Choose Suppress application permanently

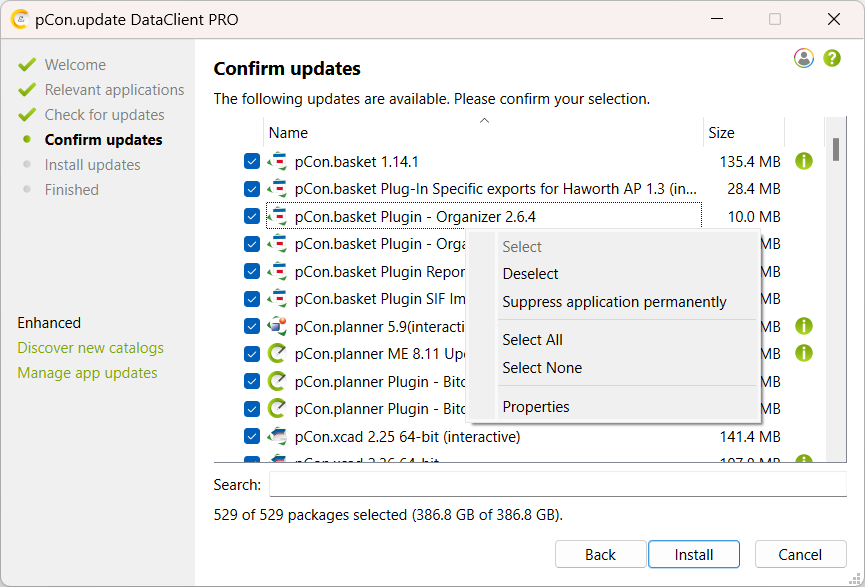point(613,302)
